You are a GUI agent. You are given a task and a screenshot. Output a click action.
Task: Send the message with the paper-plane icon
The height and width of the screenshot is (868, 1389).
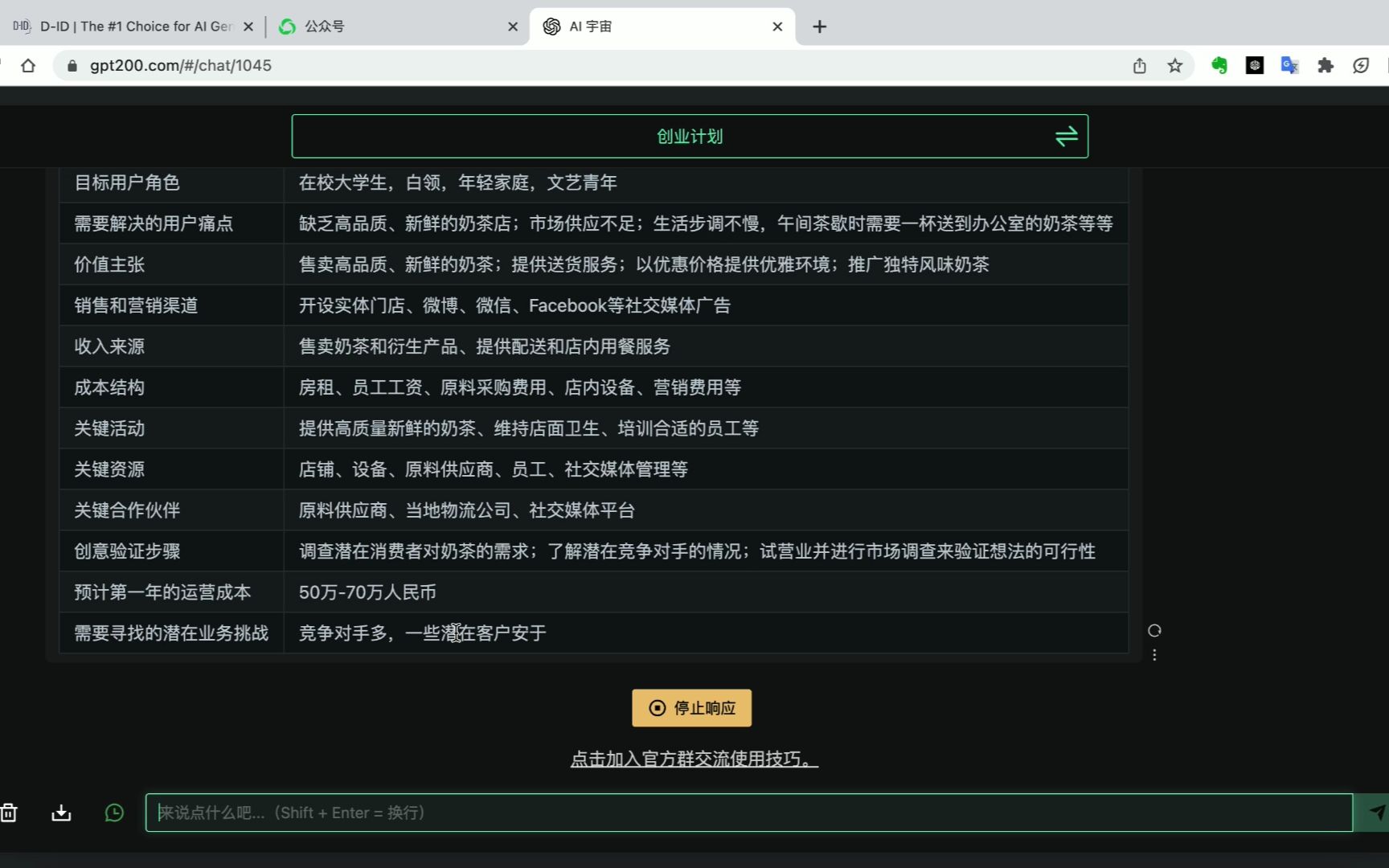pos(1375,813)
